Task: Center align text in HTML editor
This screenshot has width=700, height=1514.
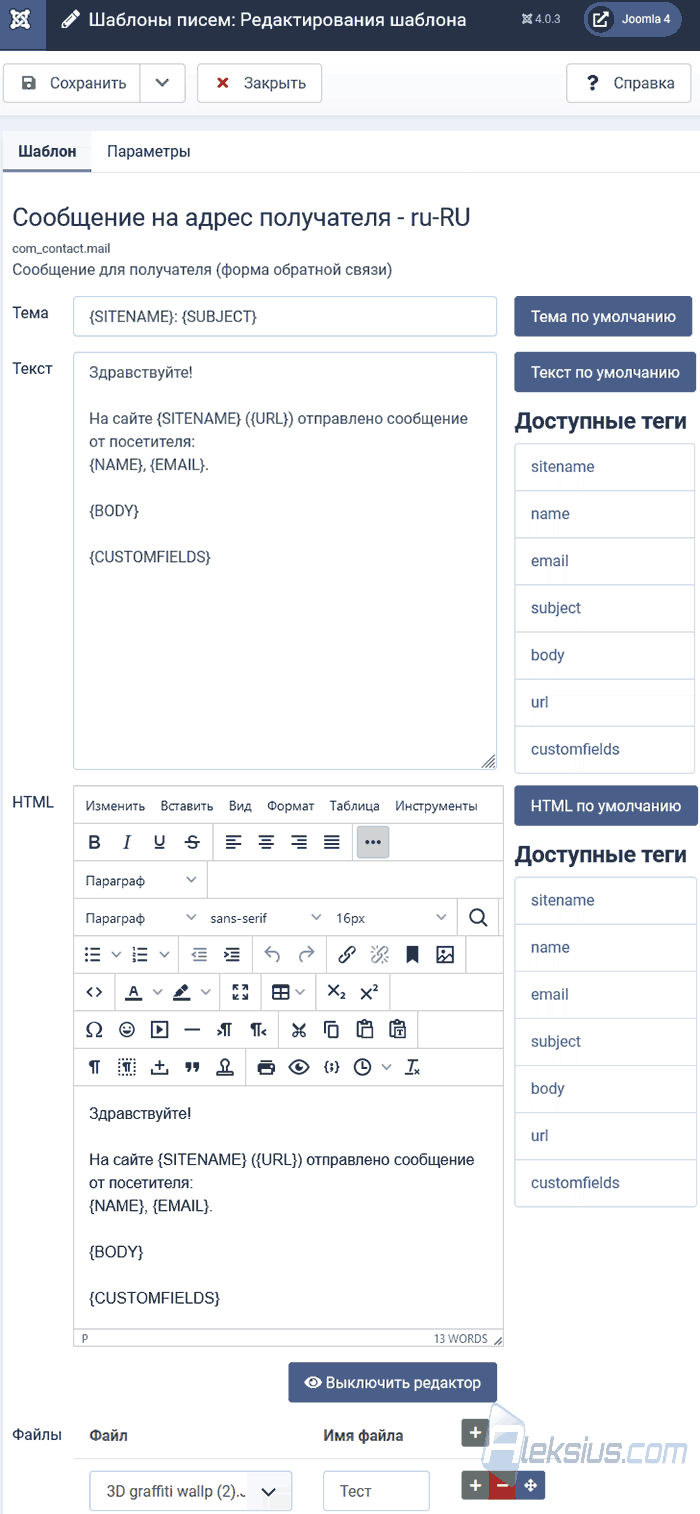Action: [266, 842]
